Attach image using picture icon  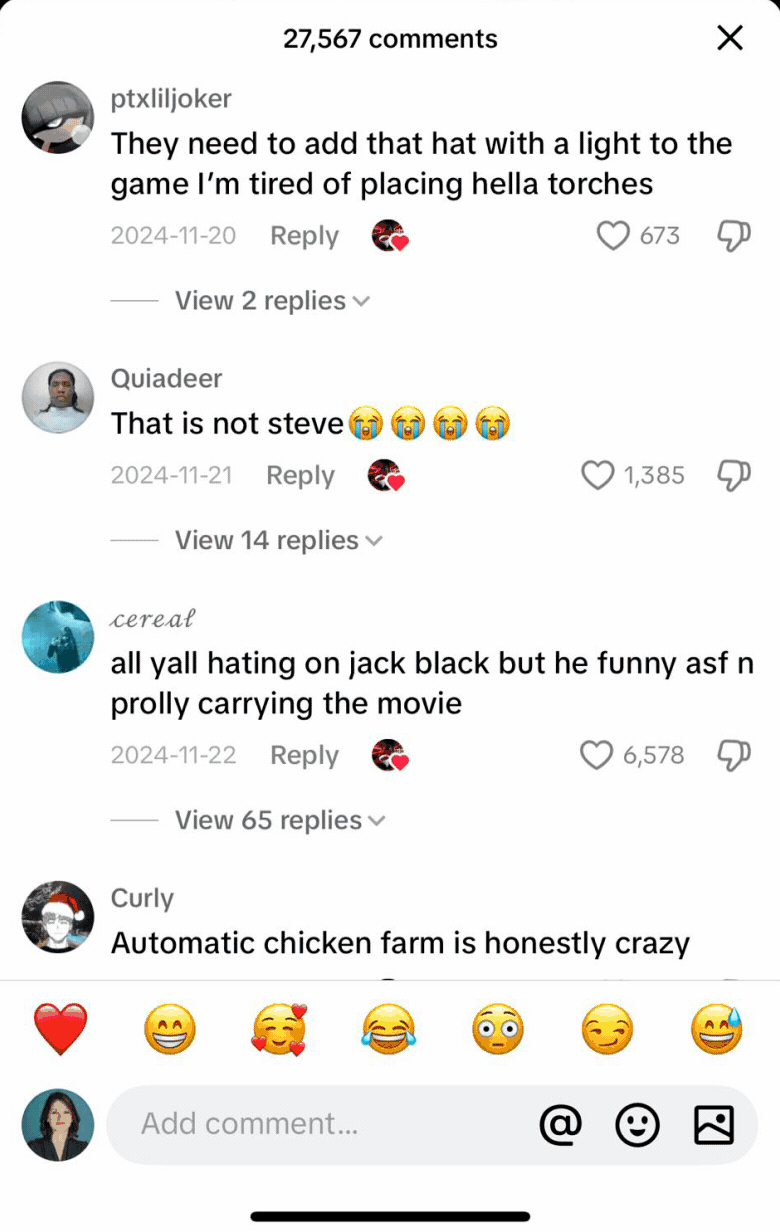[714, 1125]
